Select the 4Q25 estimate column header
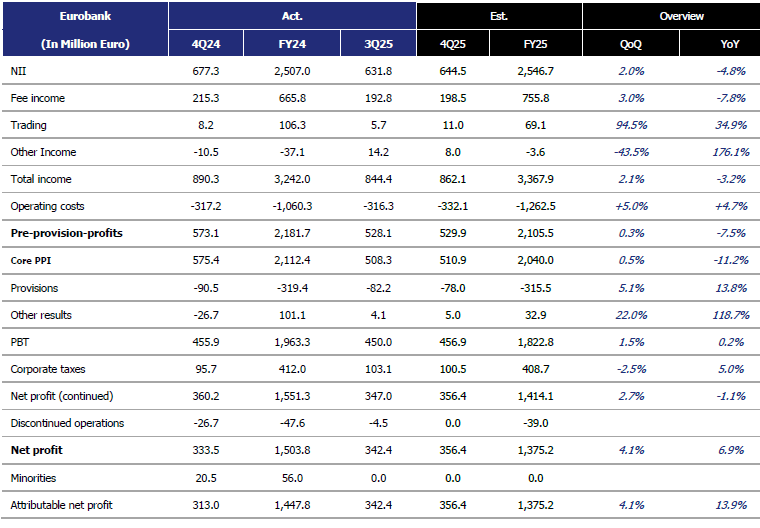This screenshot has height=528, width=760. coord(457,44)
